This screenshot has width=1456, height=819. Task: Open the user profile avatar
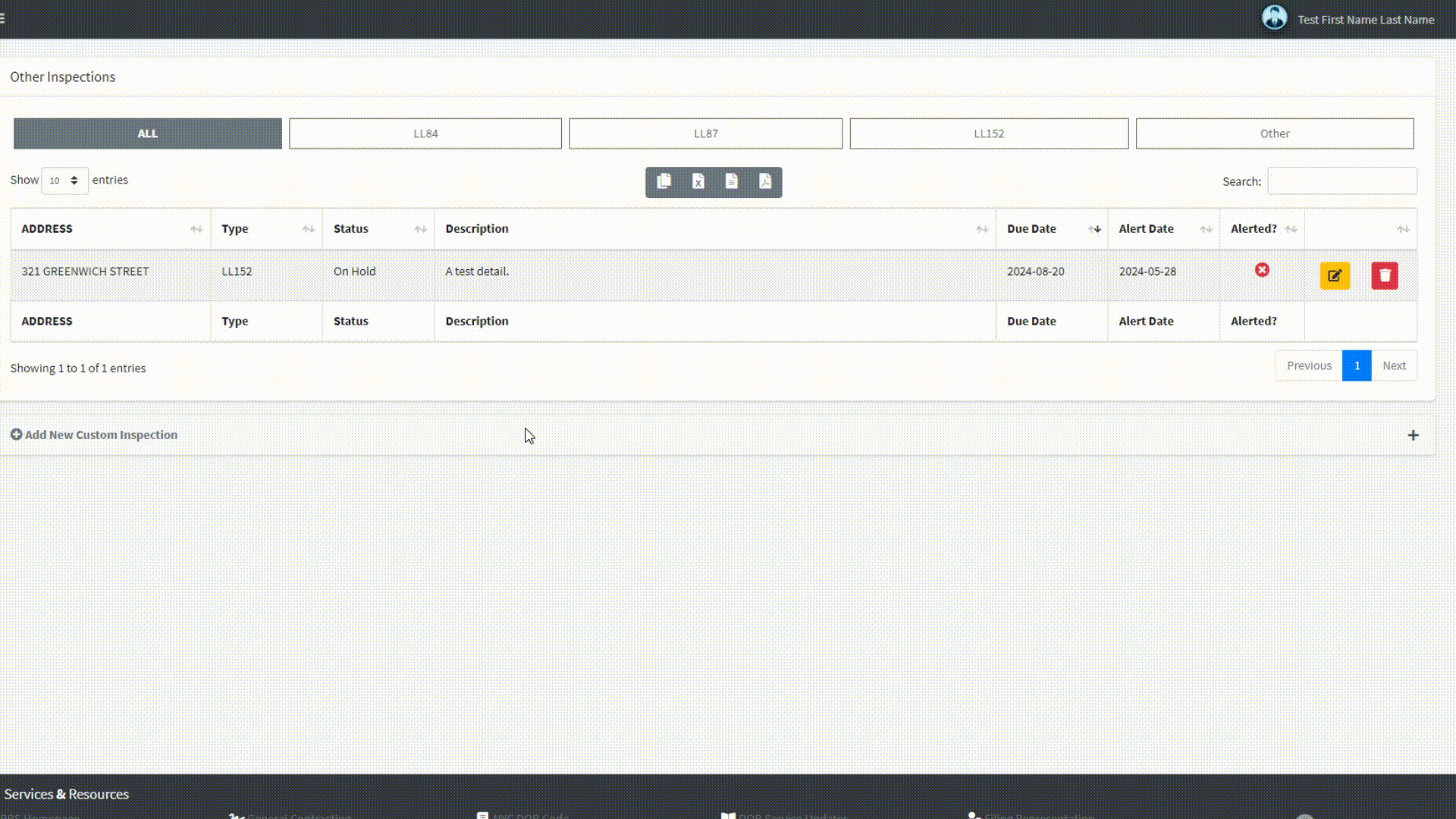point(1274,18)
